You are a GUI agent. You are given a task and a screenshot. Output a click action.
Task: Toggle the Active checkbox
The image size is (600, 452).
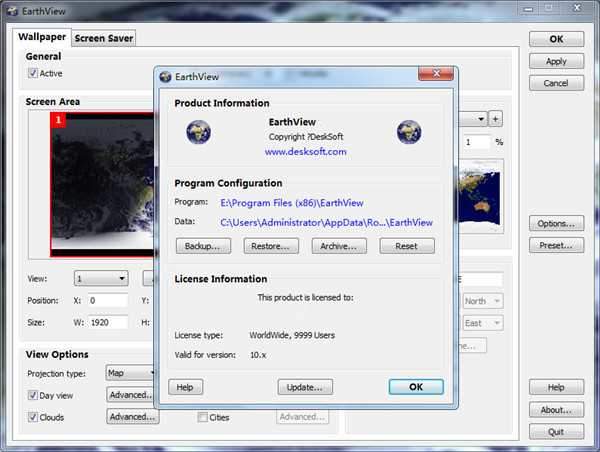(33, 74)
